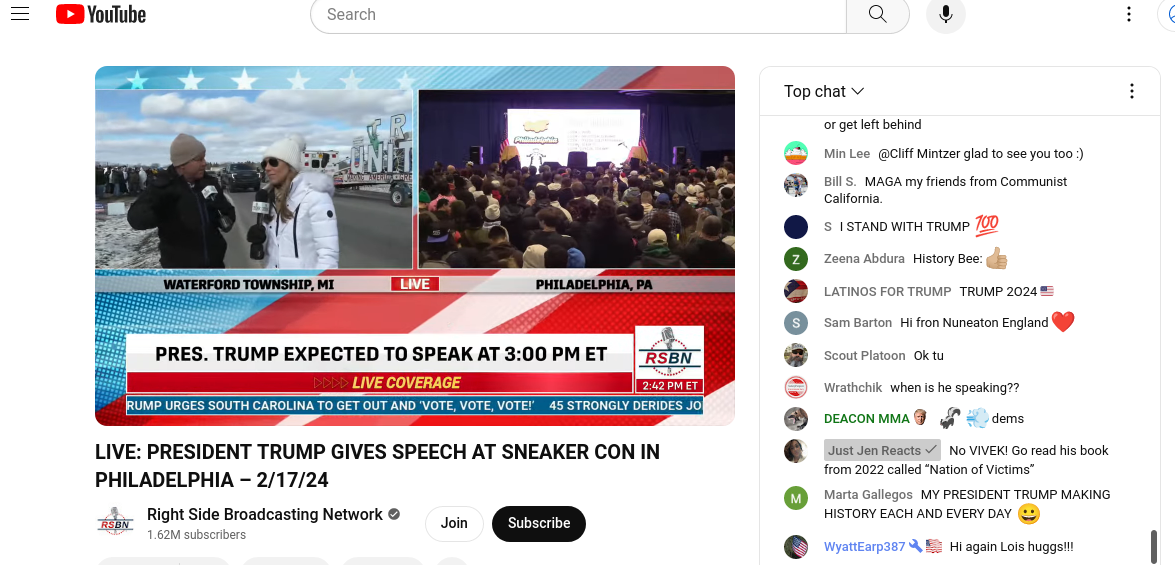Open Right Side Broadcasting Network channel avatar
Screen dimensions: 1175x565
tap(115, 522)
